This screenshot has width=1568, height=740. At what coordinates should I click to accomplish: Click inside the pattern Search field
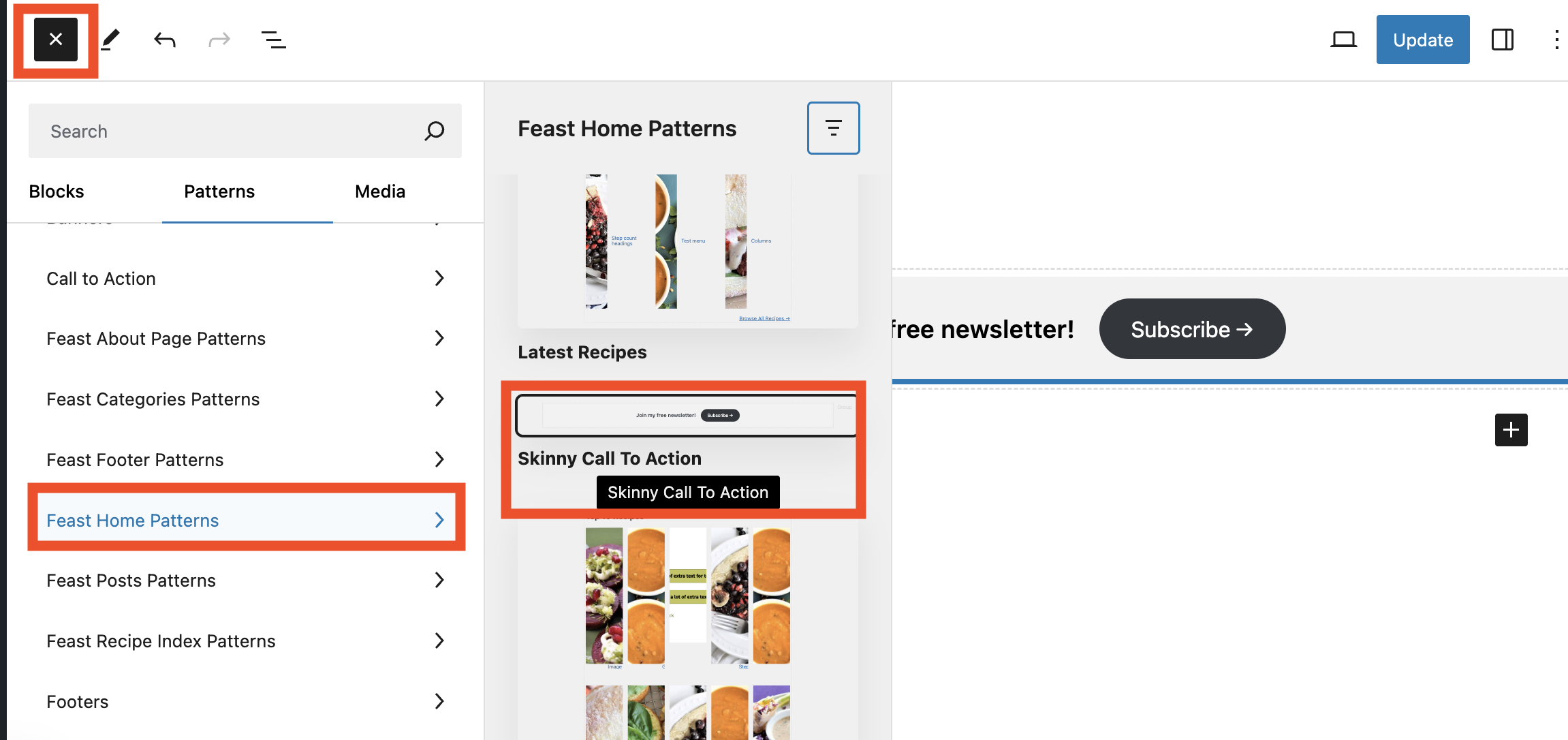coord(232,131)
